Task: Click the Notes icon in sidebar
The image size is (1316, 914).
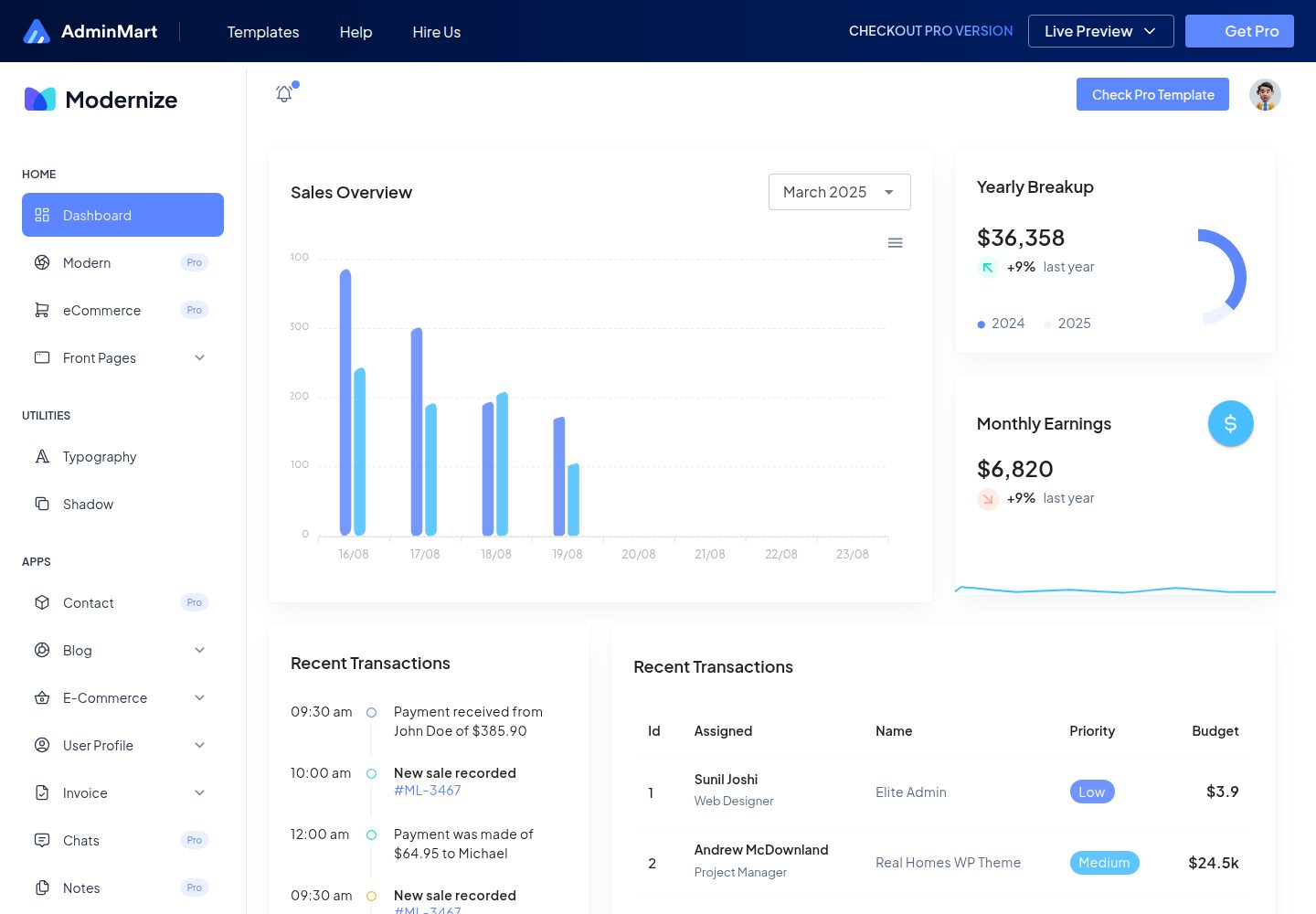Action: point(42,887)
